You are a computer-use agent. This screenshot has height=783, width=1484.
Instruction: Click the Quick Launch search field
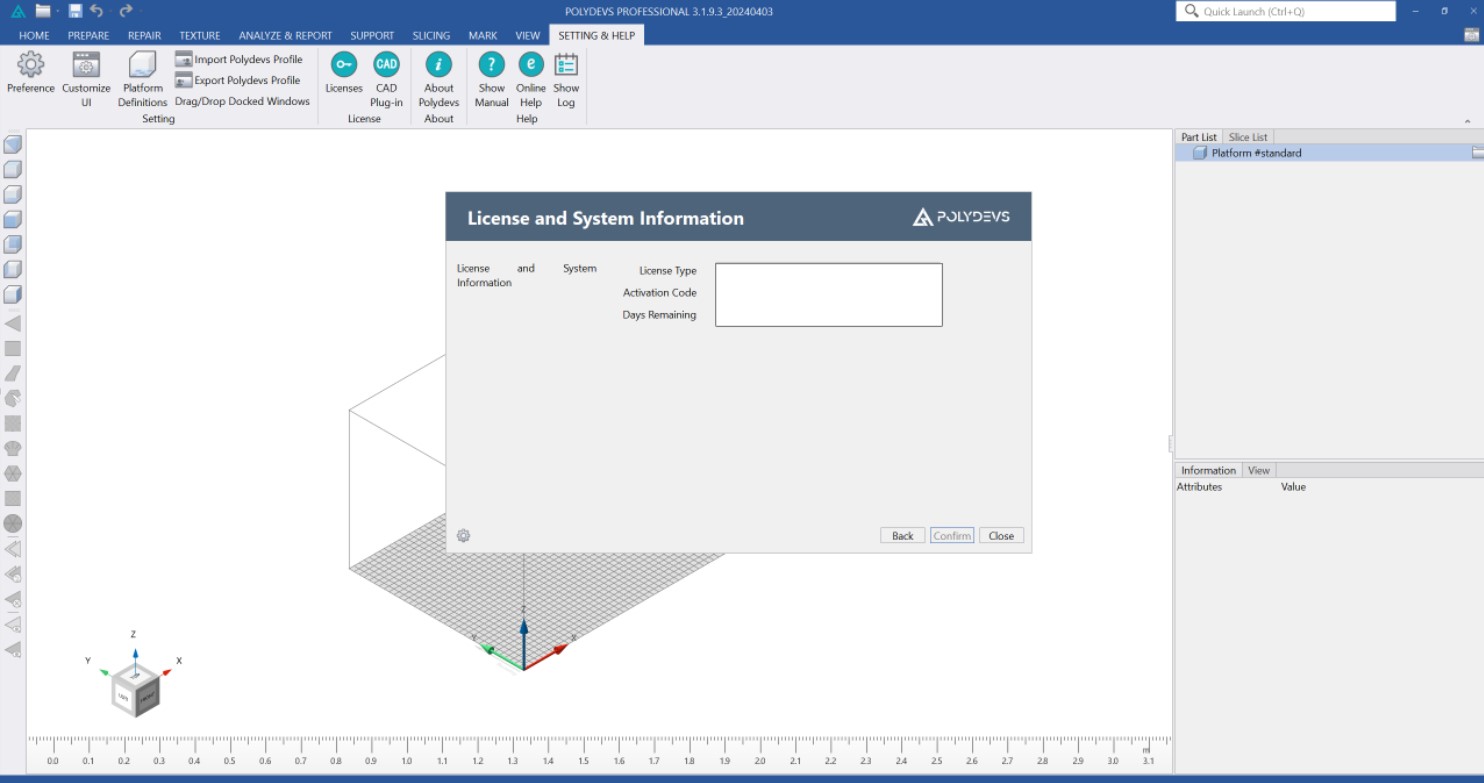[x=1286, y=11]
